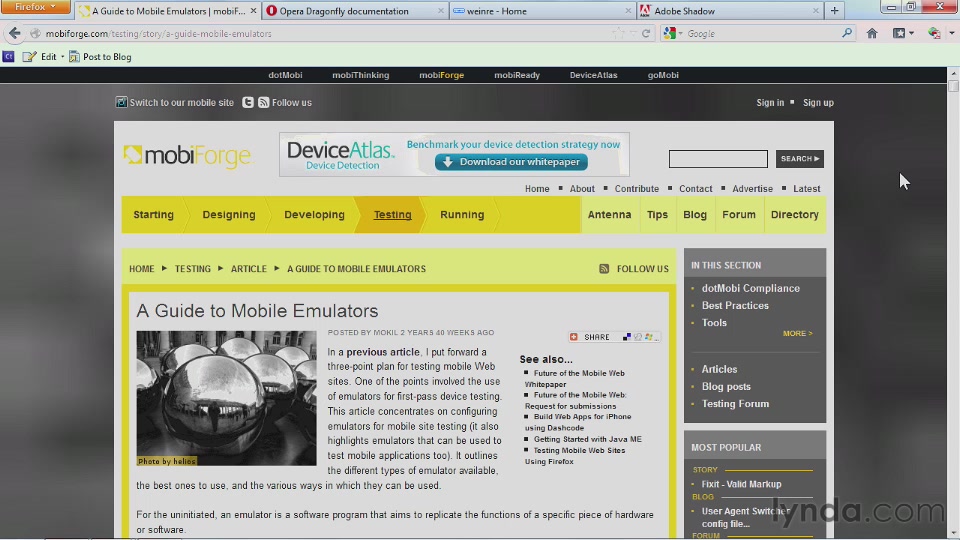Click Switch to our mobile site link
960x540 pixels.
point(182,102)
